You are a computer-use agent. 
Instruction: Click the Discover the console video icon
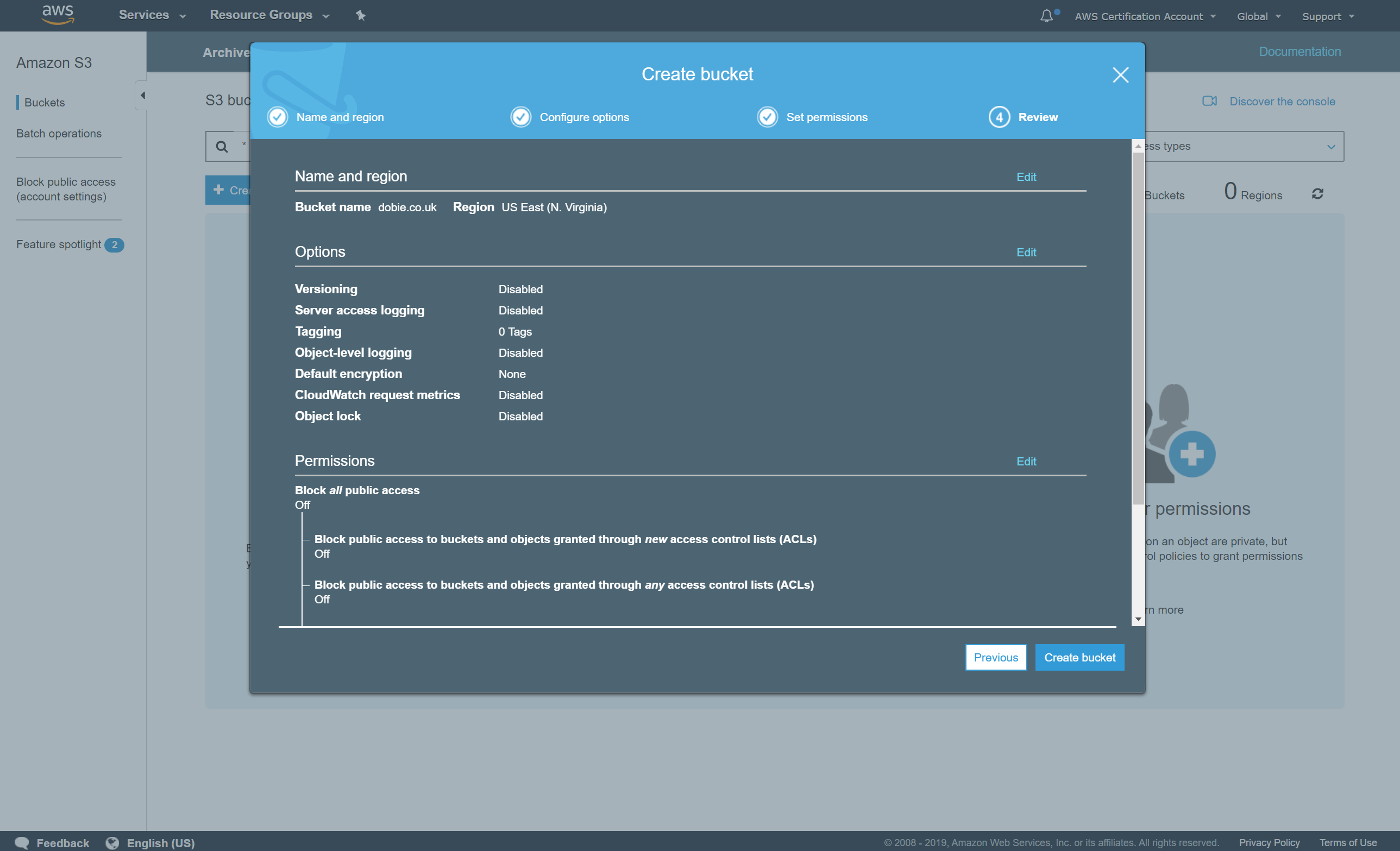[x=1210, y=101]
